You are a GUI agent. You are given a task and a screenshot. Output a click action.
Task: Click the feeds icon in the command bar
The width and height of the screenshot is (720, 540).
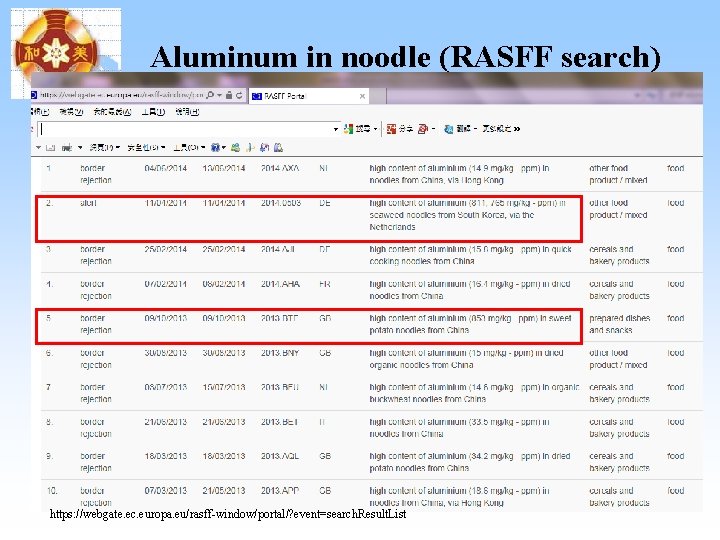pyautogui.click(x=51, y=147)
